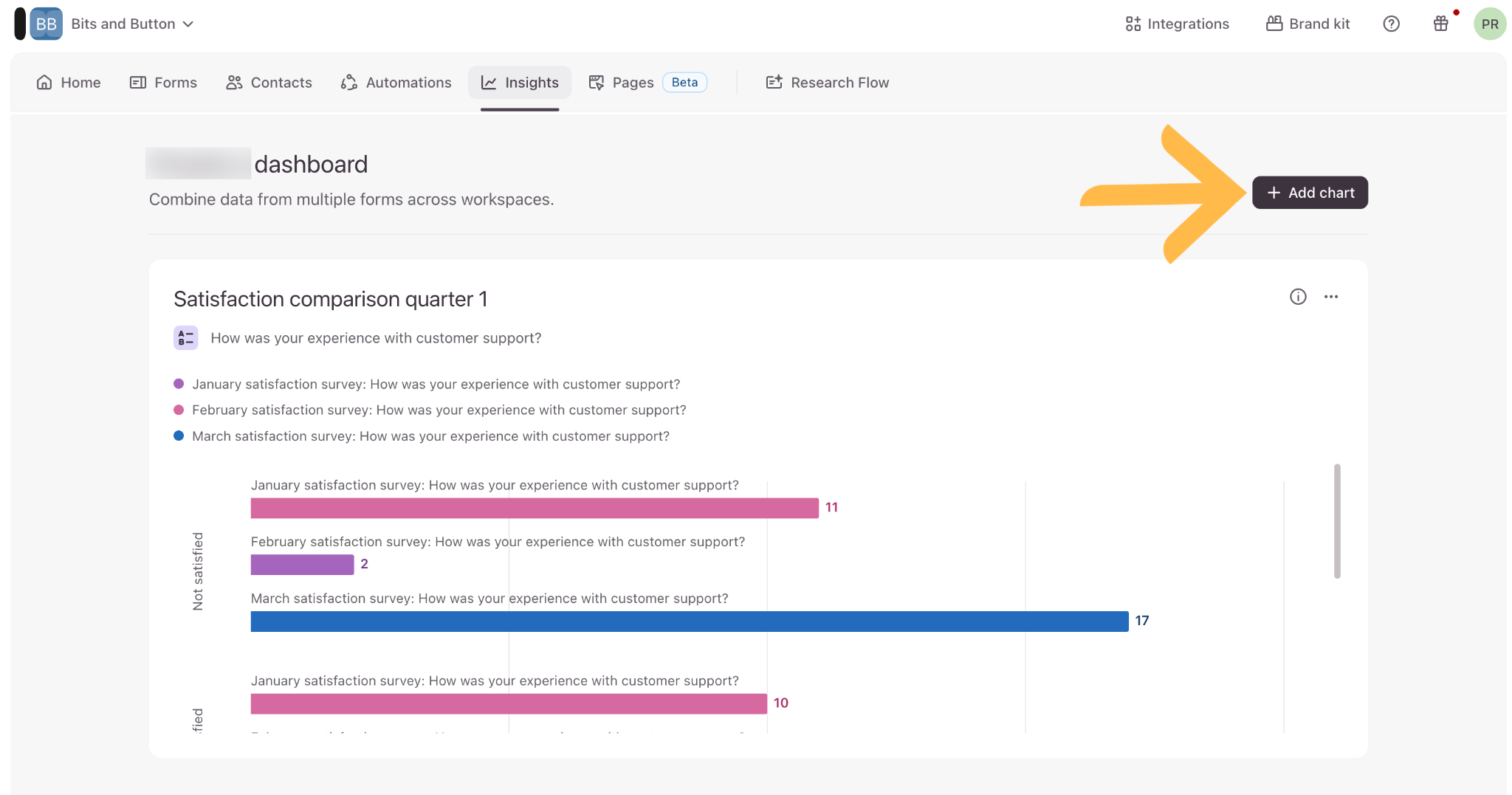Click the multiple choice question type icon

(186, 338)
